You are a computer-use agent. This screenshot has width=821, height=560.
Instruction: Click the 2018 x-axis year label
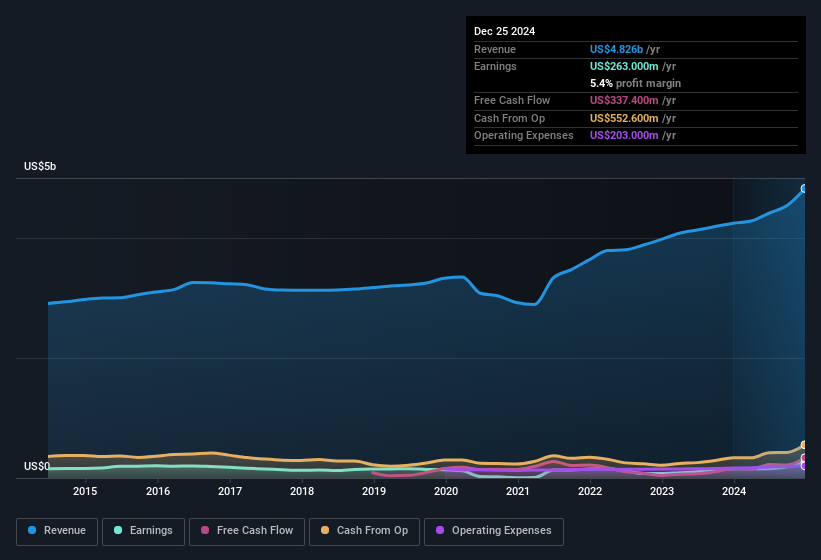[302, 491]
